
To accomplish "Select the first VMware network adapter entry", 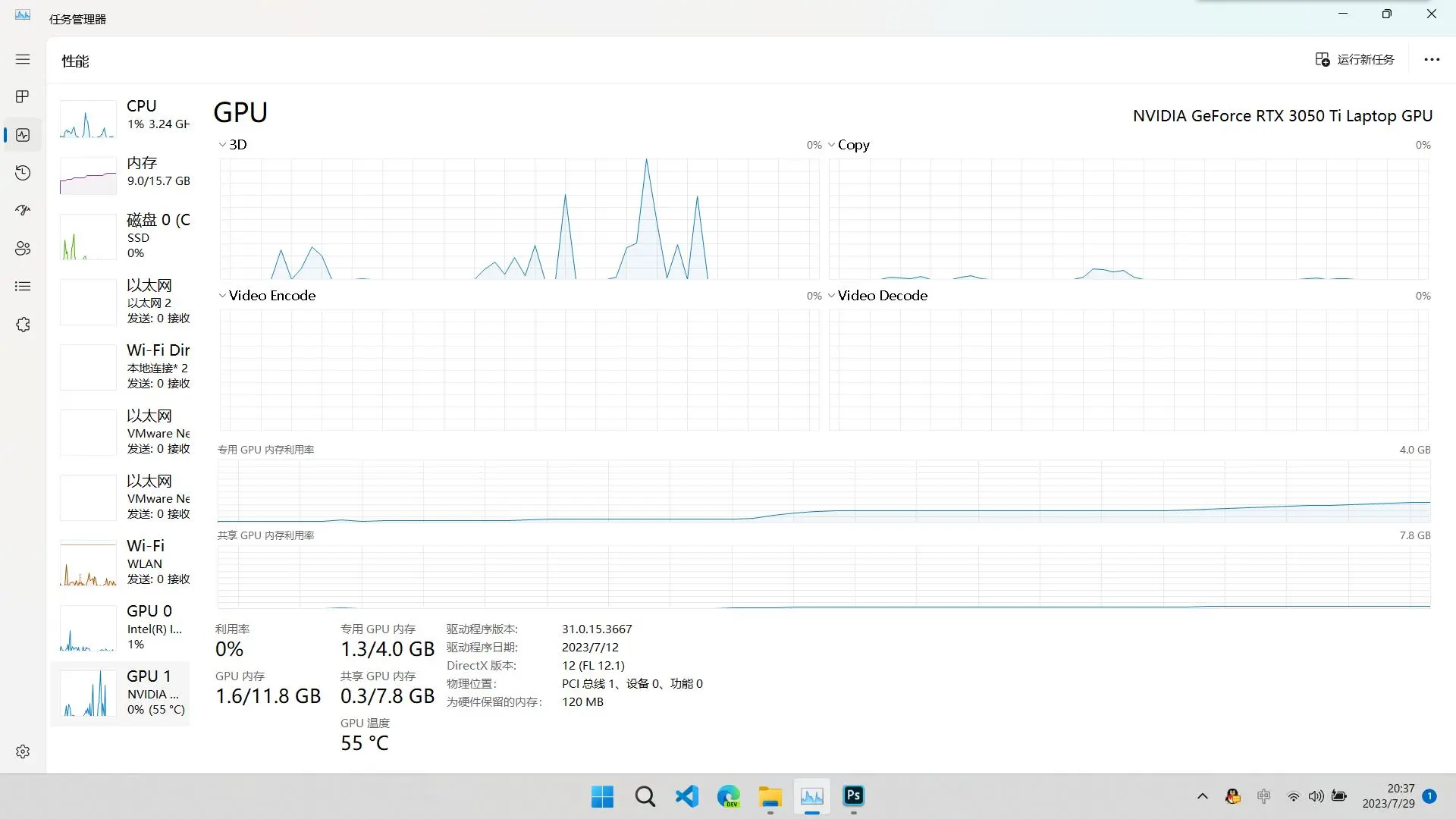I will tap(121, 431).
